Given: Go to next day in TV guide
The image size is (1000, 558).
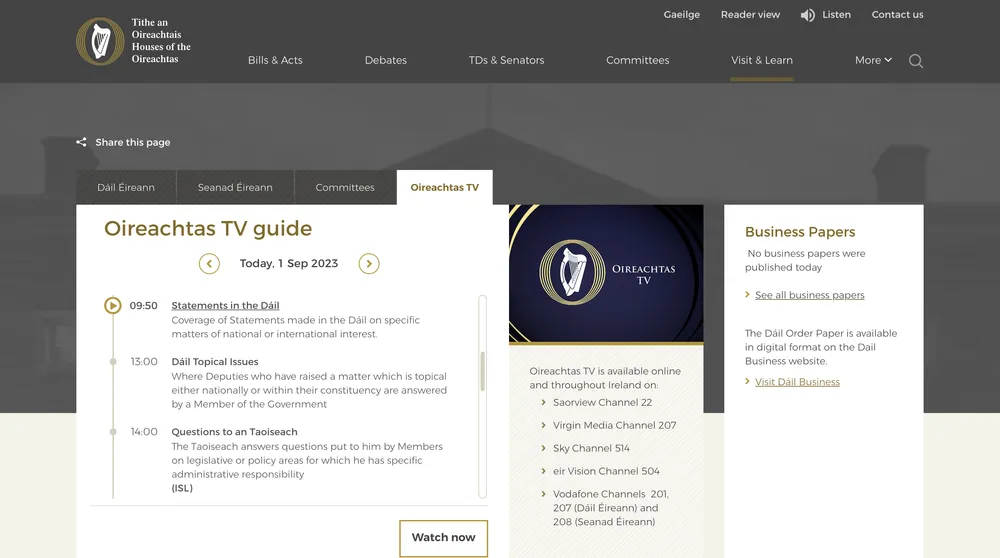Looking at the screenshot, I should click(369, 263).
